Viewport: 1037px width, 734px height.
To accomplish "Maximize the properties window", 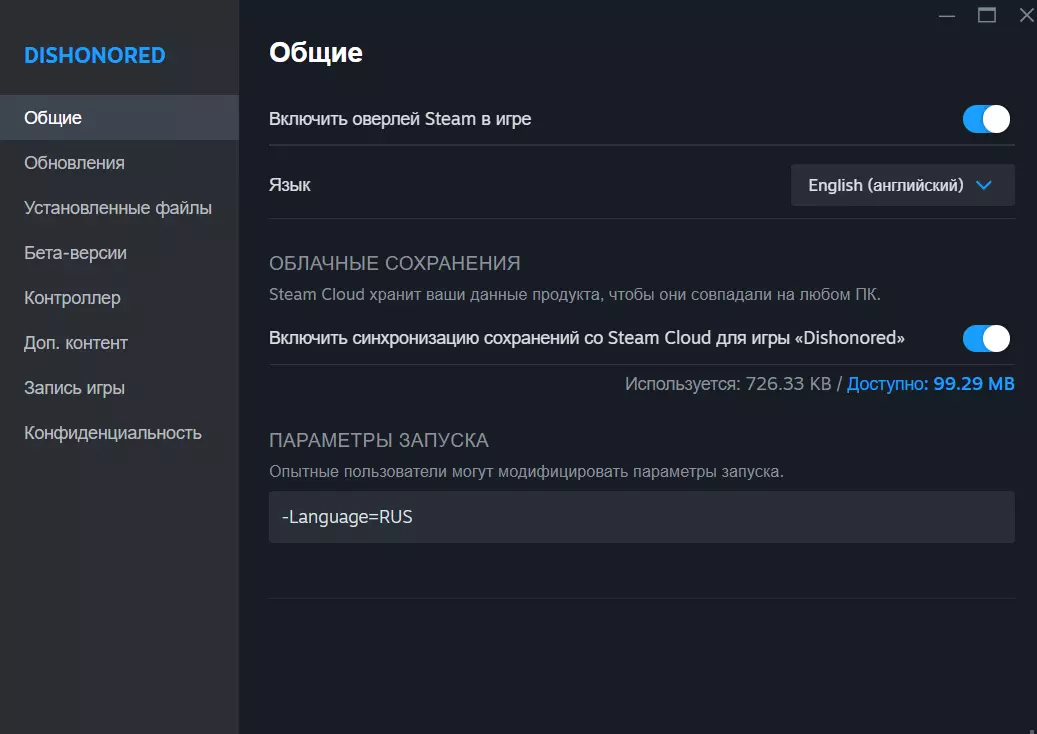I will (987, 15).
